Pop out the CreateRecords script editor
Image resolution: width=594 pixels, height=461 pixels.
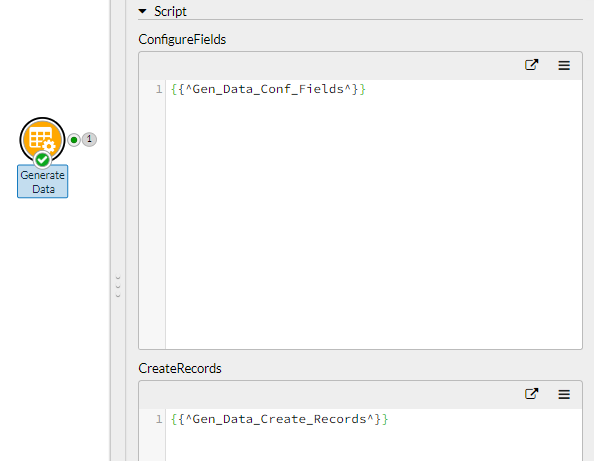[x=531, y=394]
